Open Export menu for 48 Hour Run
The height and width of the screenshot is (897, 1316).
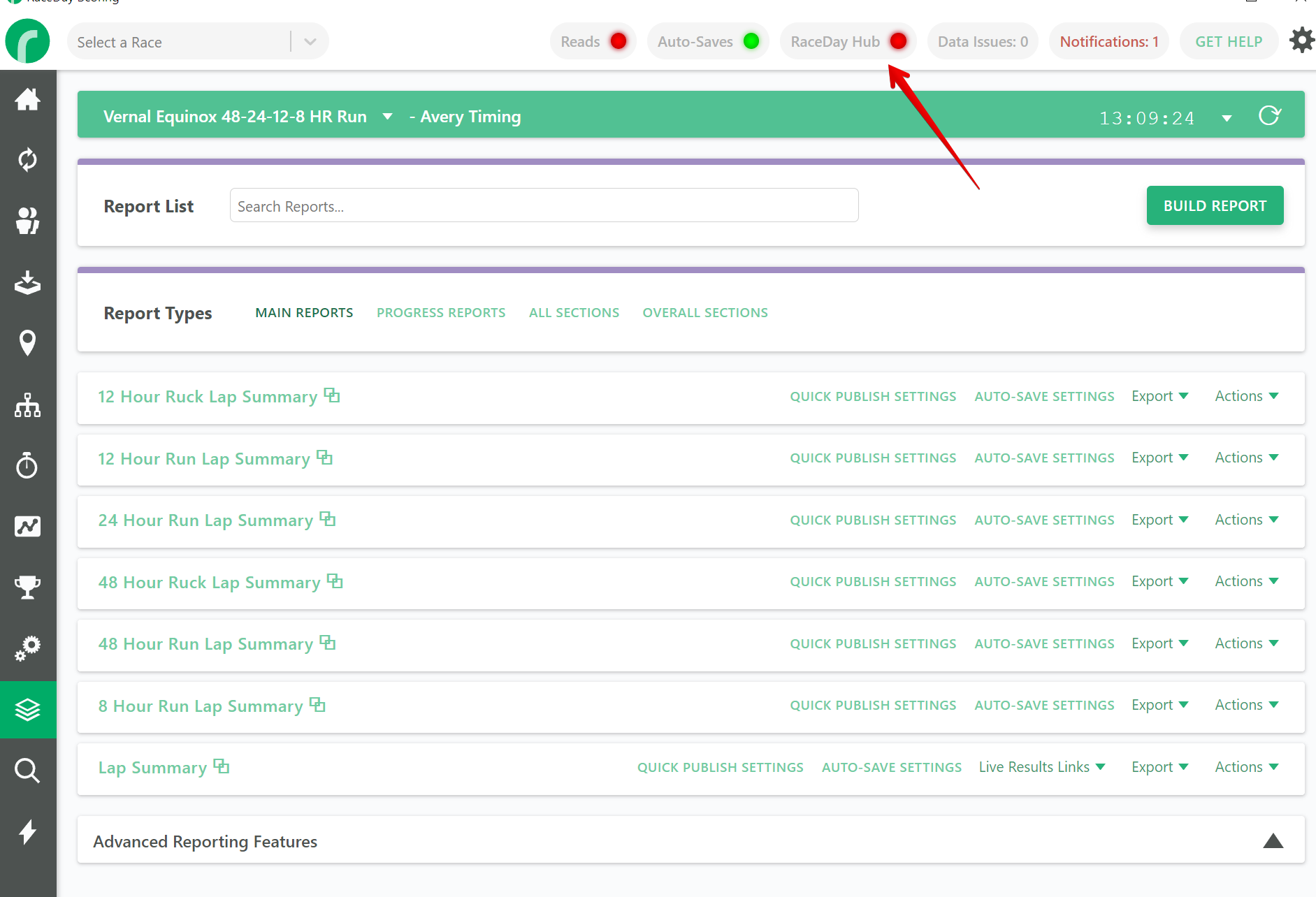(x=1160, y=643)
